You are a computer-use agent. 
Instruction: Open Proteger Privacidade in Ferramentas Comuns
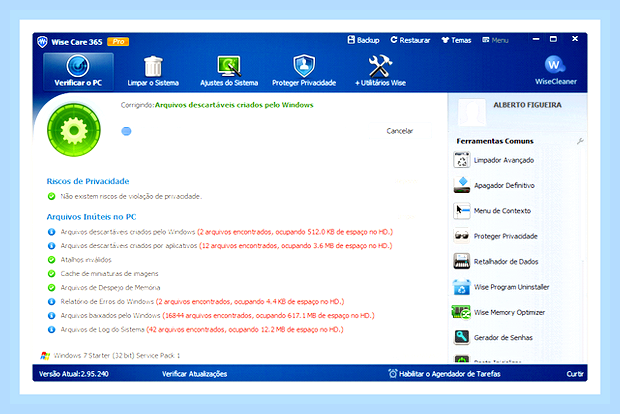[495, 236]
